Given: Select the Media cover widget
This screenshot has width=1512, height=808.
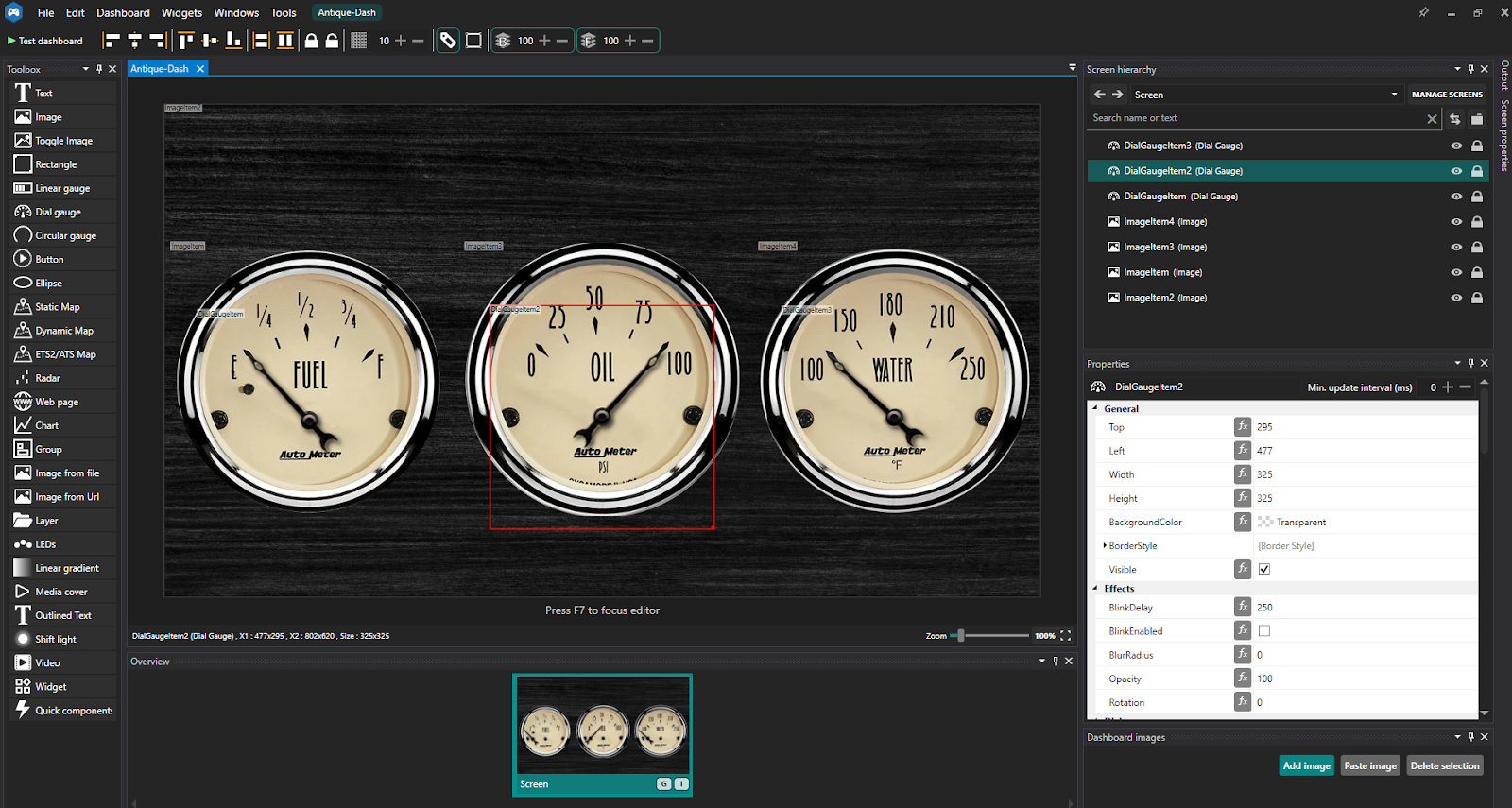Looking at the screenshot, I should point(63,592).
